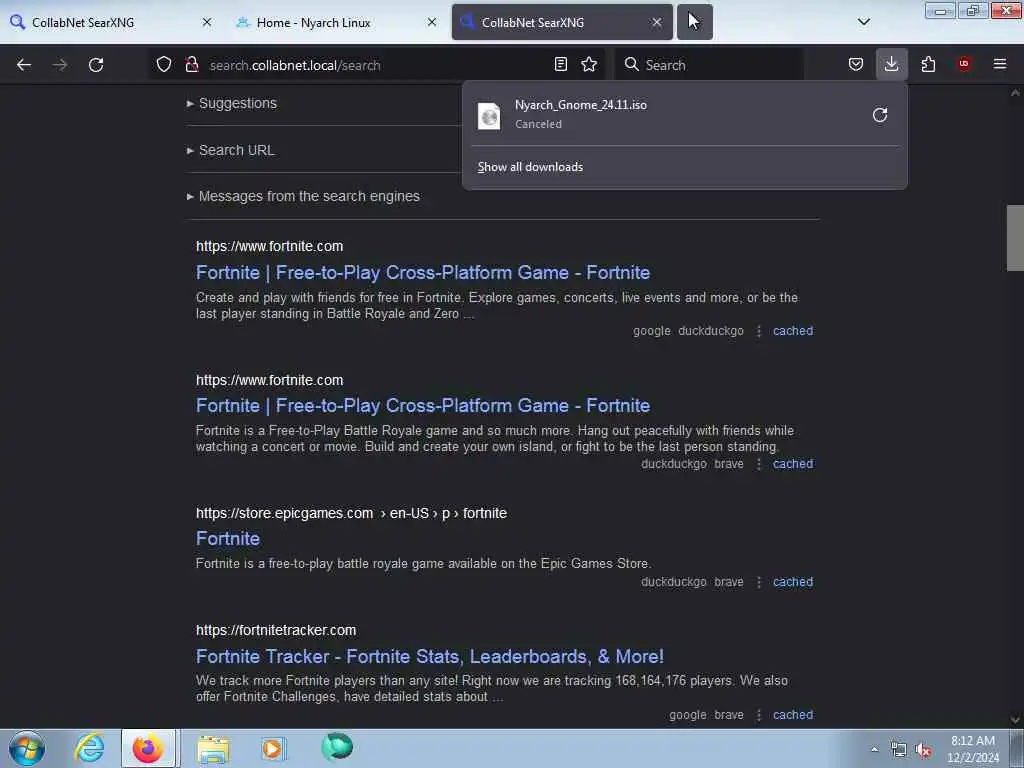Image resolution: width=1024 pixels, height=768 pixels.
Task: Open a new tab with plus button
Action: (x=695, y=22)
